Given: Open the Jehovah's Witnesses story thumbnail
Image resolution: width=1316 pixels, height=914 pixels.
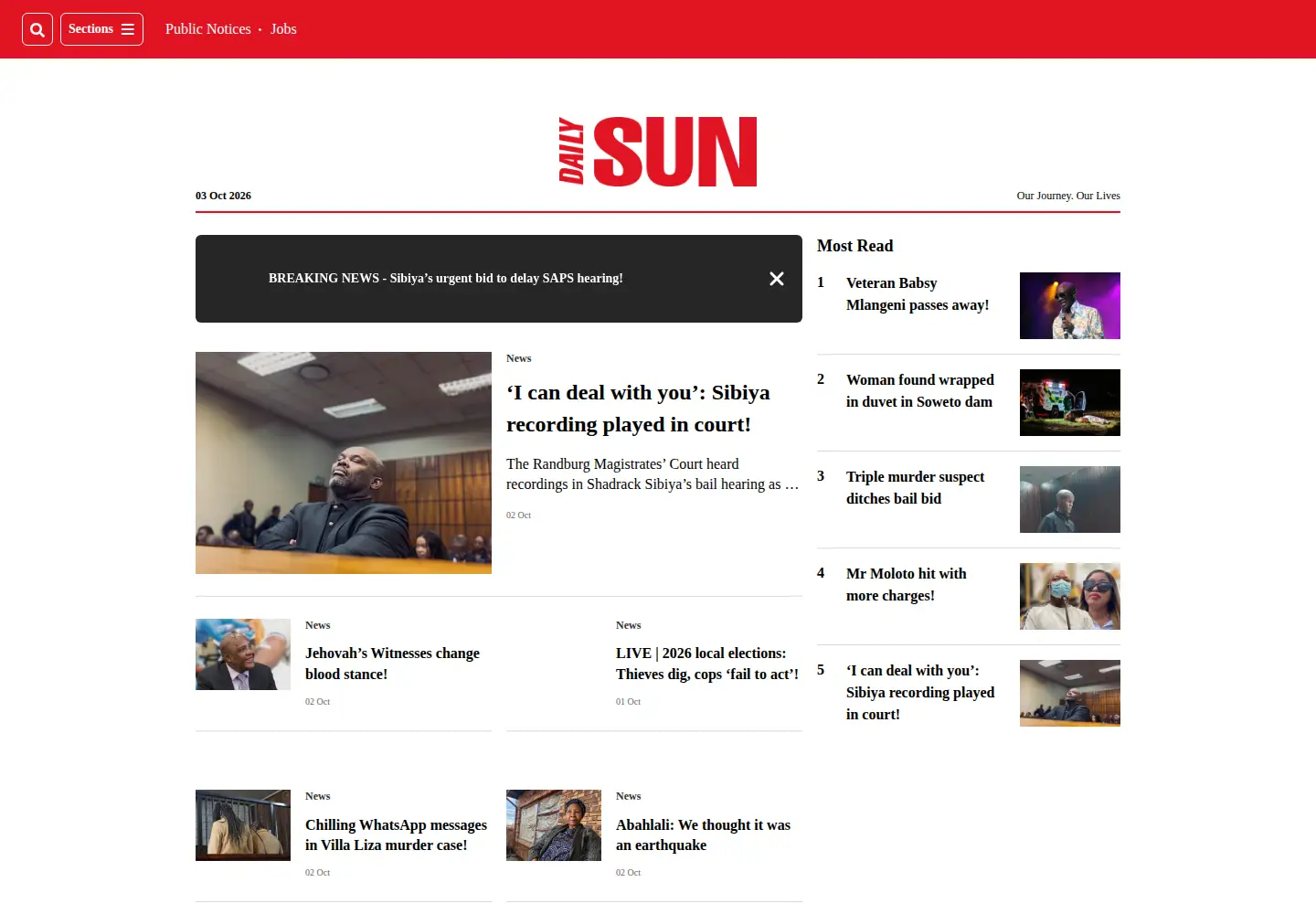Looking at the screenshot, I should pyautogui.click(x=243, y=654).
